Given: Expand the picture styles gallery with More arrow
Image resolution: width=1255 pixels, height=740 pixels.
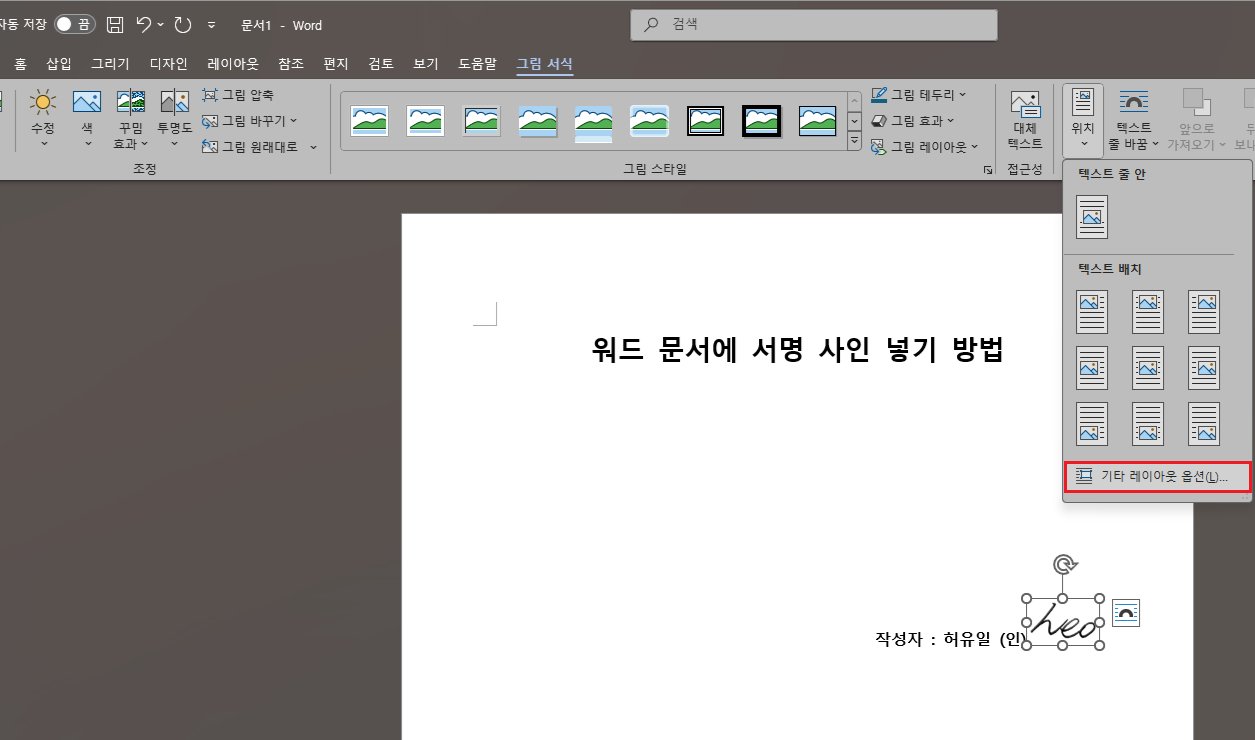Looking at the screenshot, I should point(855,141).
